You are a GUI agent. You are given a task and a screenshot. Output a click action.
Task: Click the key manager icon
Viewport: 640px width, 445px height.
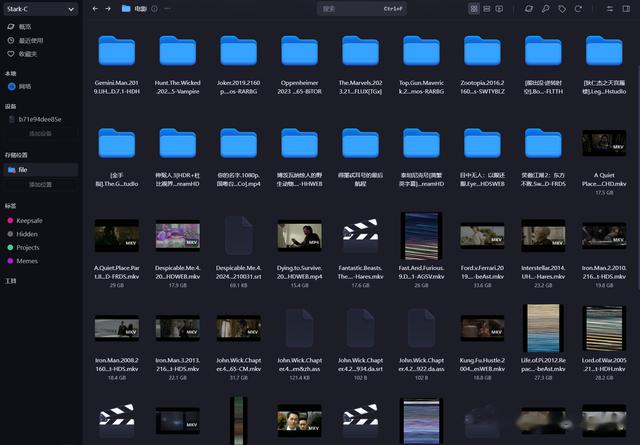click(x=545, y=9)
